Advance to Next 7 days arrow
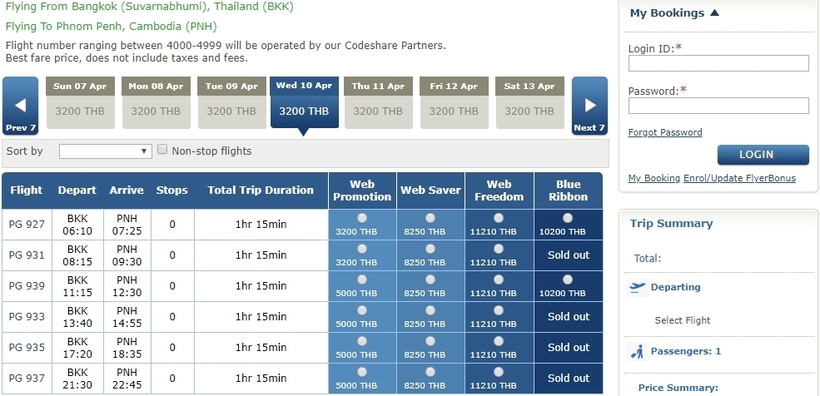This screenshot has height=396, width=820. 589,106
